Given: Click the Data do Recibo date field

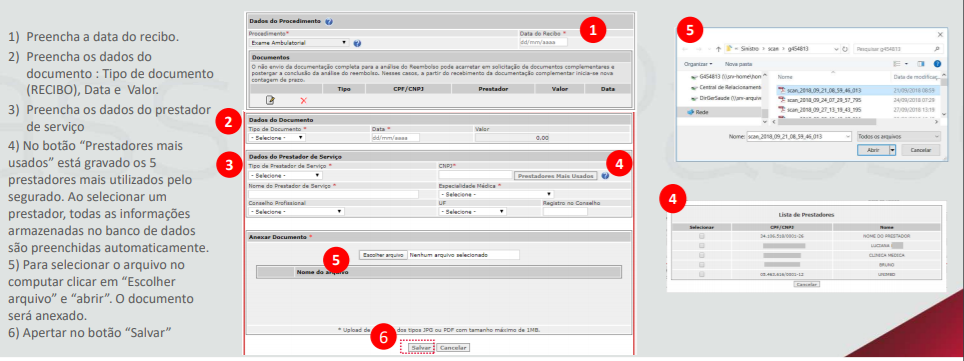Looking at the screenshot, I should click(x=543, y=42).
